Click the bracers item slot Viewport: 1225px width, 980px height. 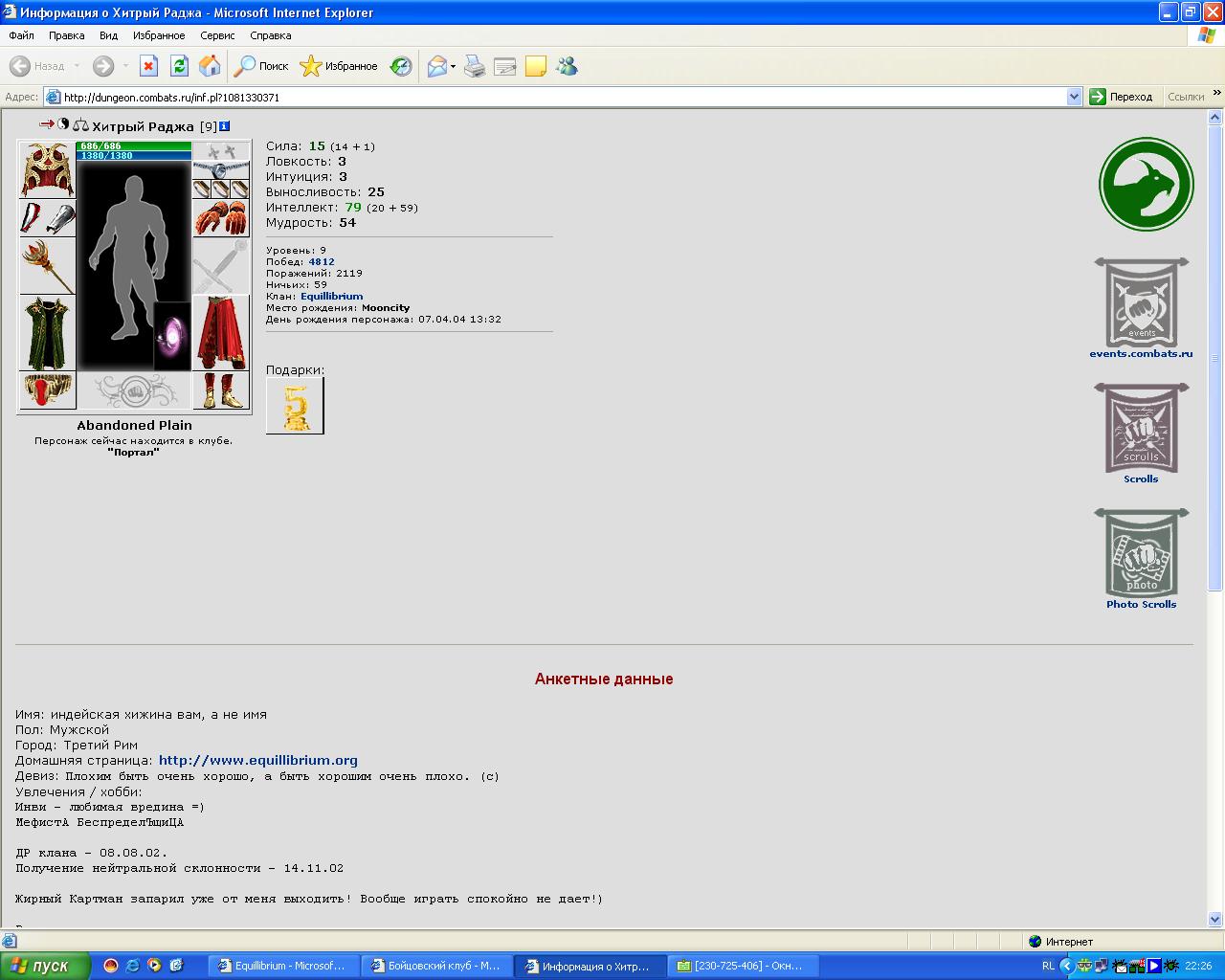click(48, 218)
